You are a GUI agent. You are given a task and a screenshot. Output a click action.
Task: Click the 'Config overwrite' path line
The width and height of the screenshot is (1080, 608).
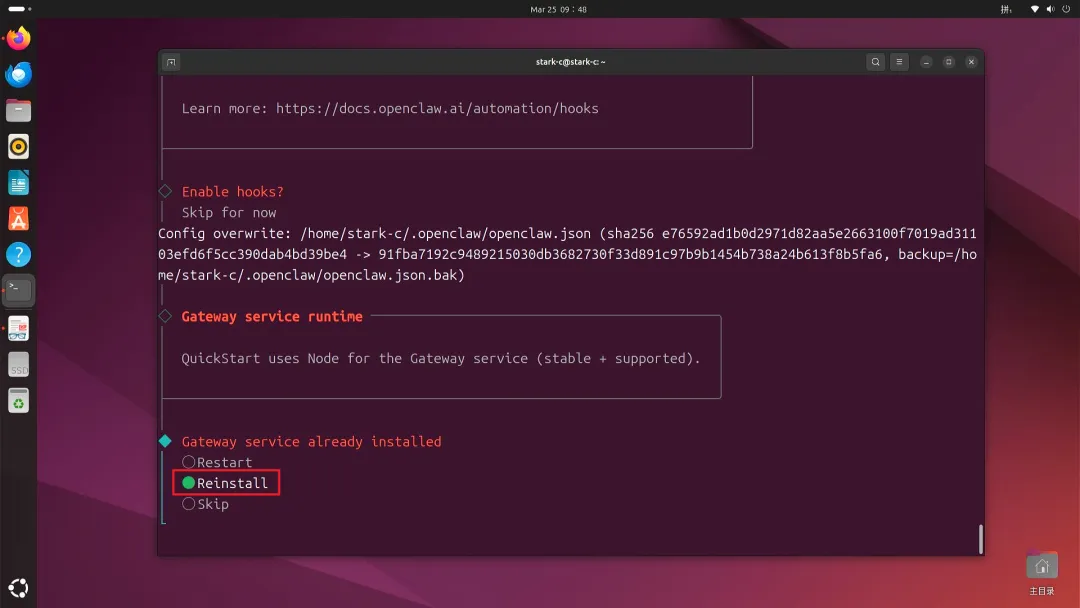click(568, 233)
